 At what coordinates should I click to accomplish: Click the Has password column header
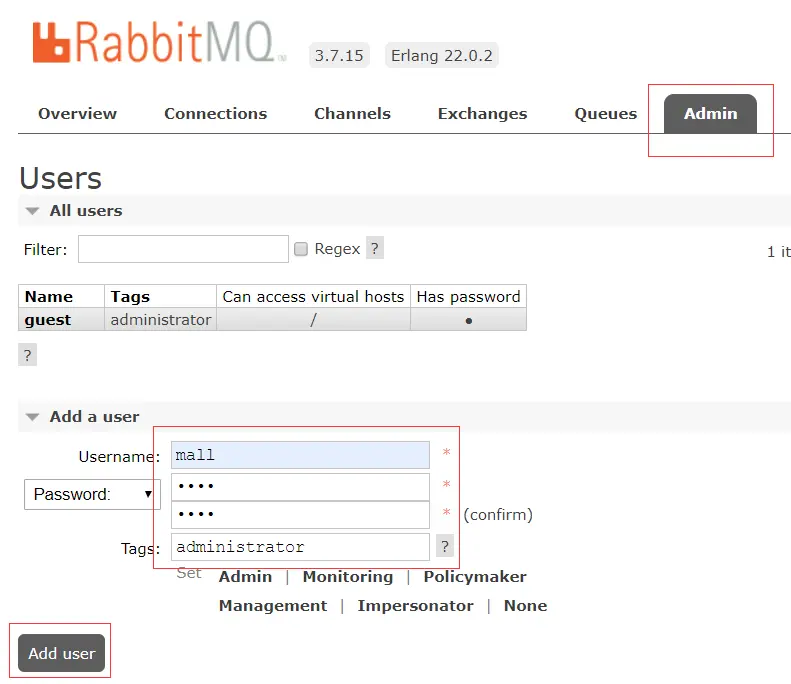tap(469, 297)
